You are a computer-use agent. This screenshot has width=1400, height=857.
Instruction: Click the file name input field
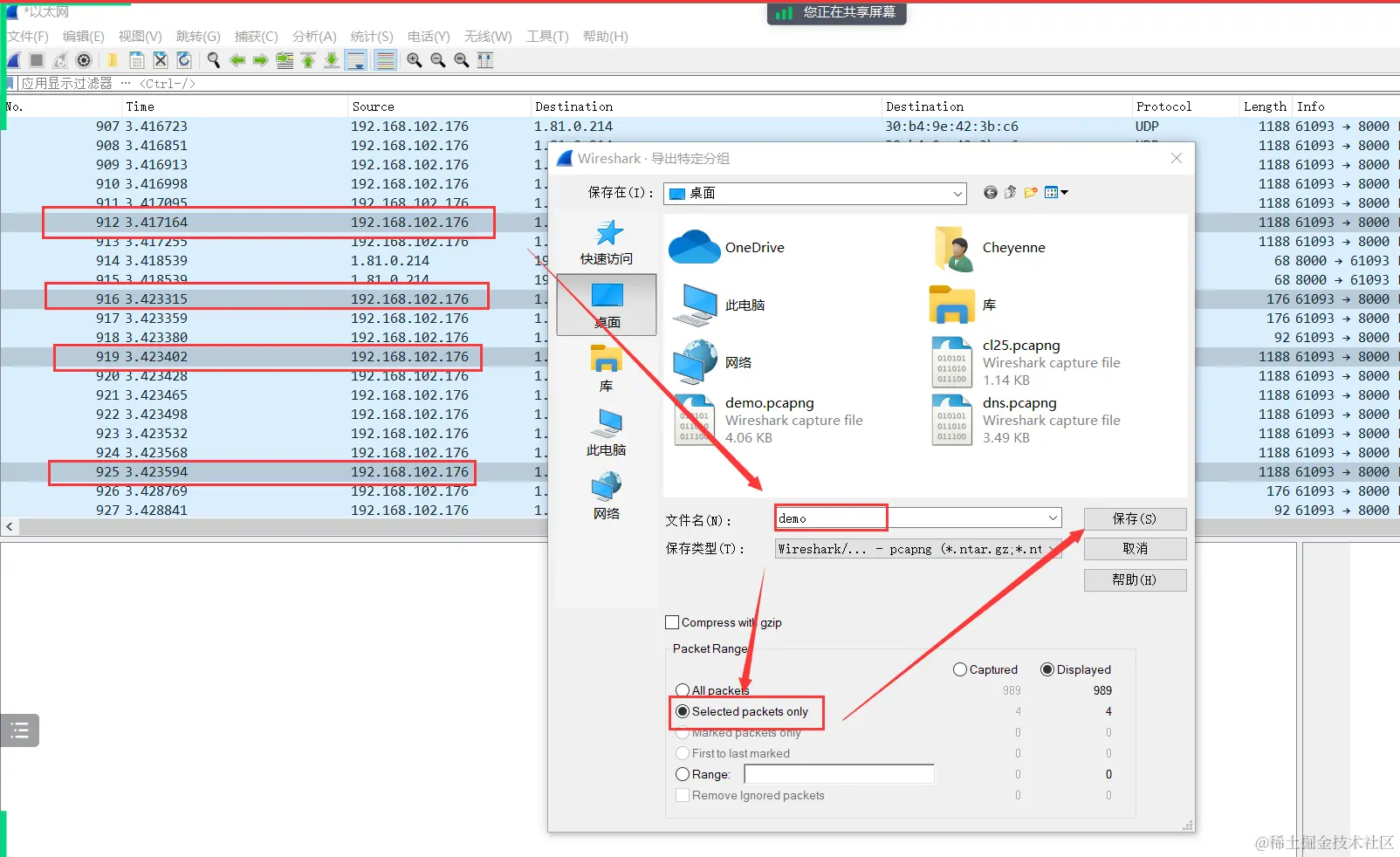(x=909, y=518)
